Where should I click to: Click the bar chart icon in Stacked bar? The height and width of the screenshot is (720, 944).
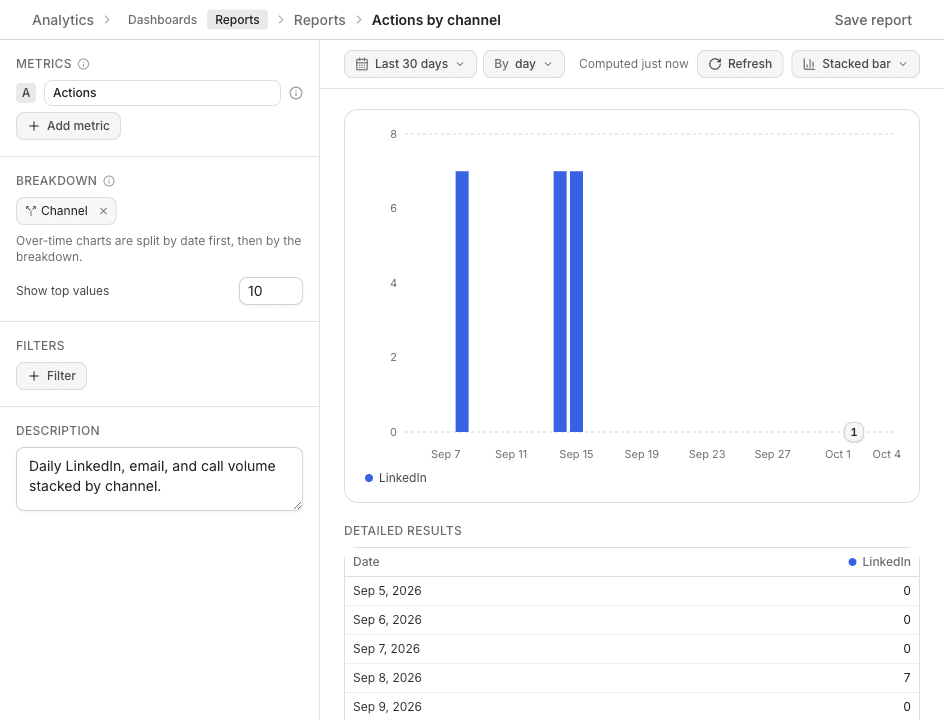coord(809,64)
